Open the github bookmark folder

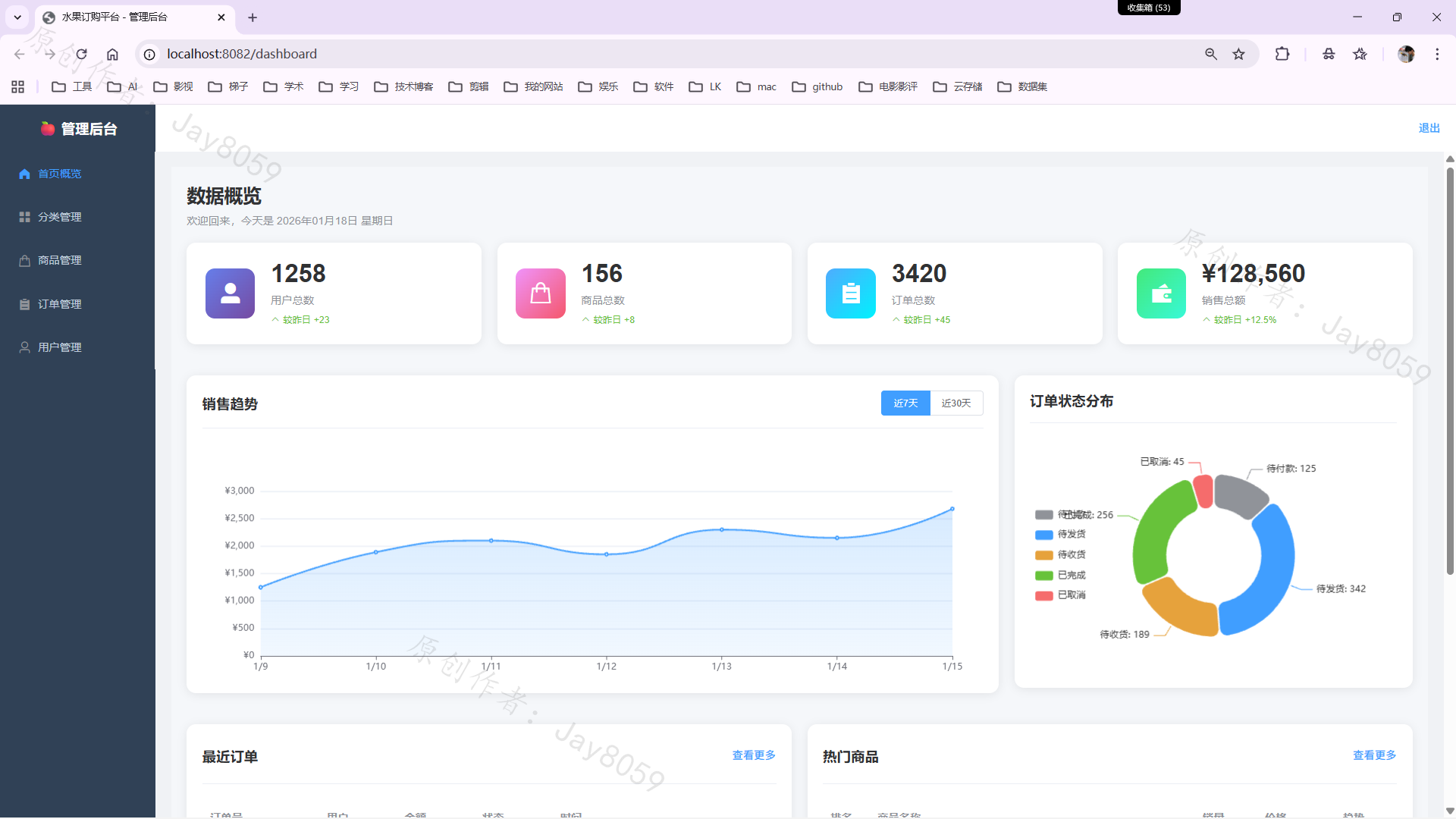click(817, 86)
